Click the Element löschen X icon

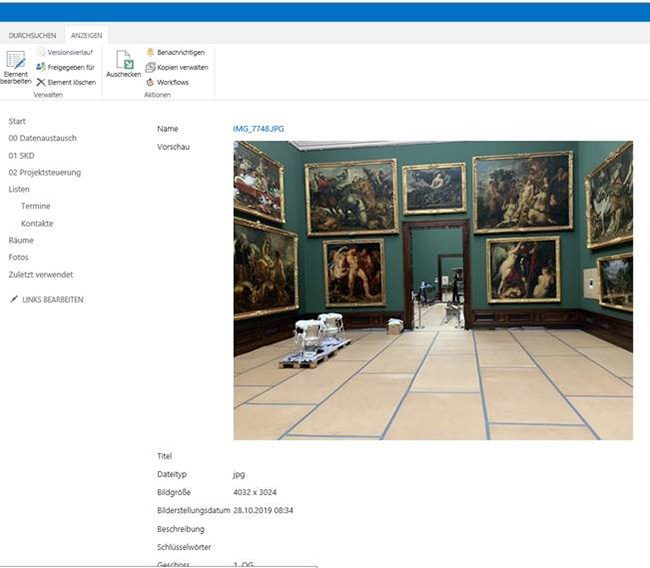[x=41, y=82]
